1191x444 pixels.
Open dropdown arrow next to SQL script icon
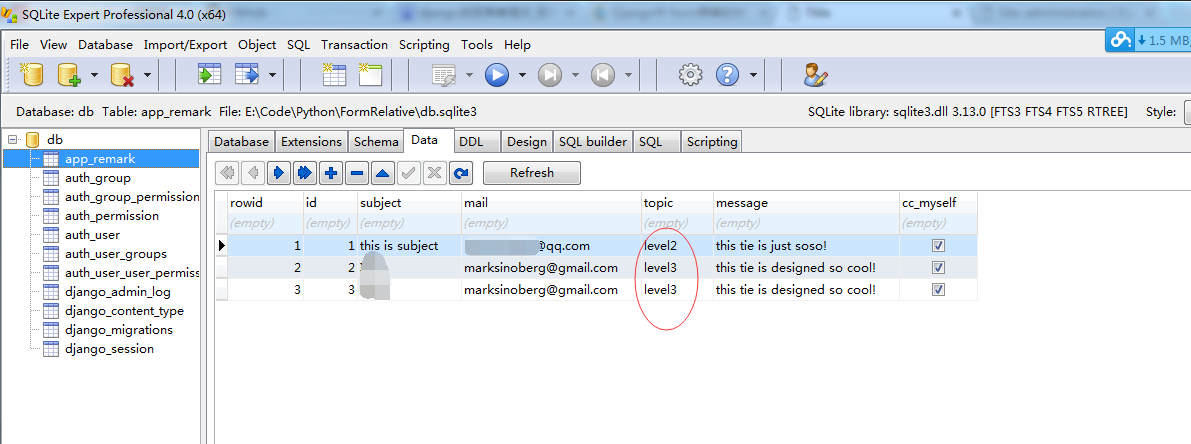[x=469, y=74]
